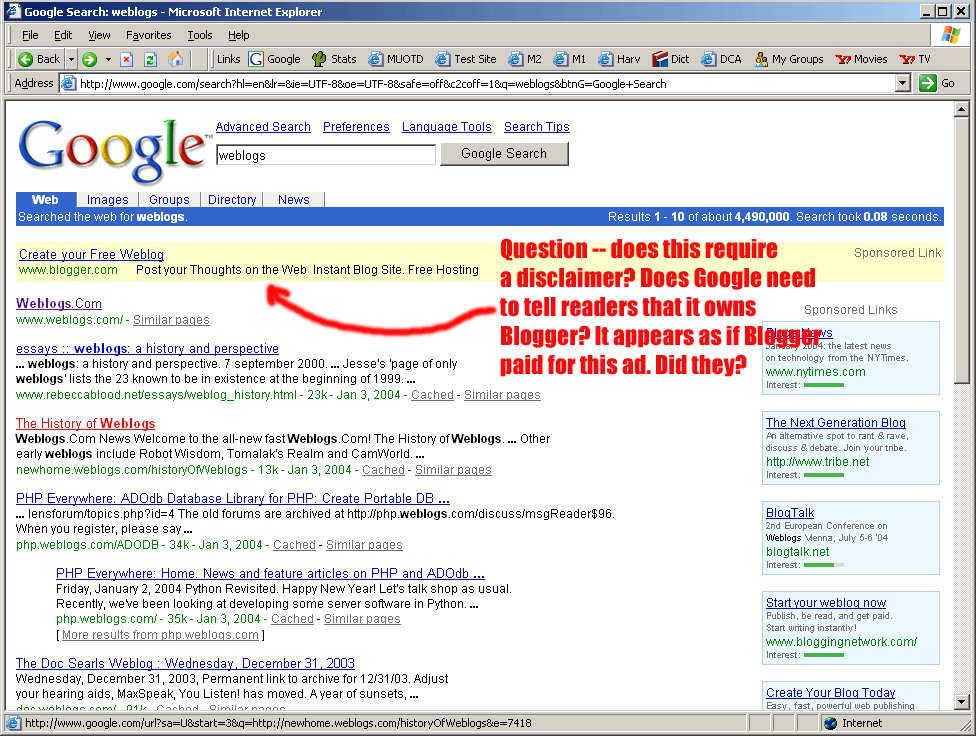
Task: Expand the Back button history dropdown
Action: [71, 59]
